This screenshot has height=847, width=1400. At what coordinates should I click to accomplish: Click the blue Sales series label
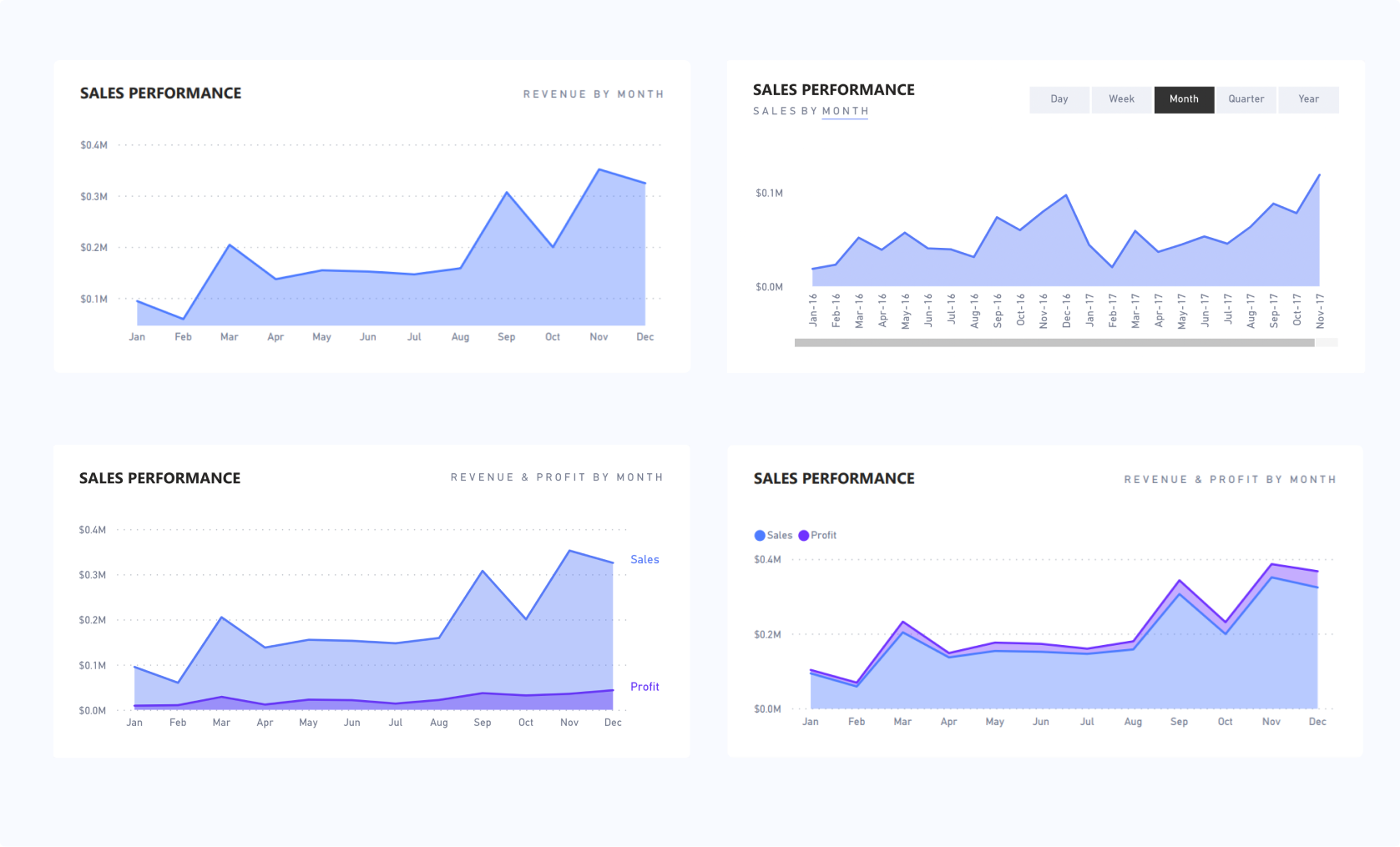click(644, 560)
